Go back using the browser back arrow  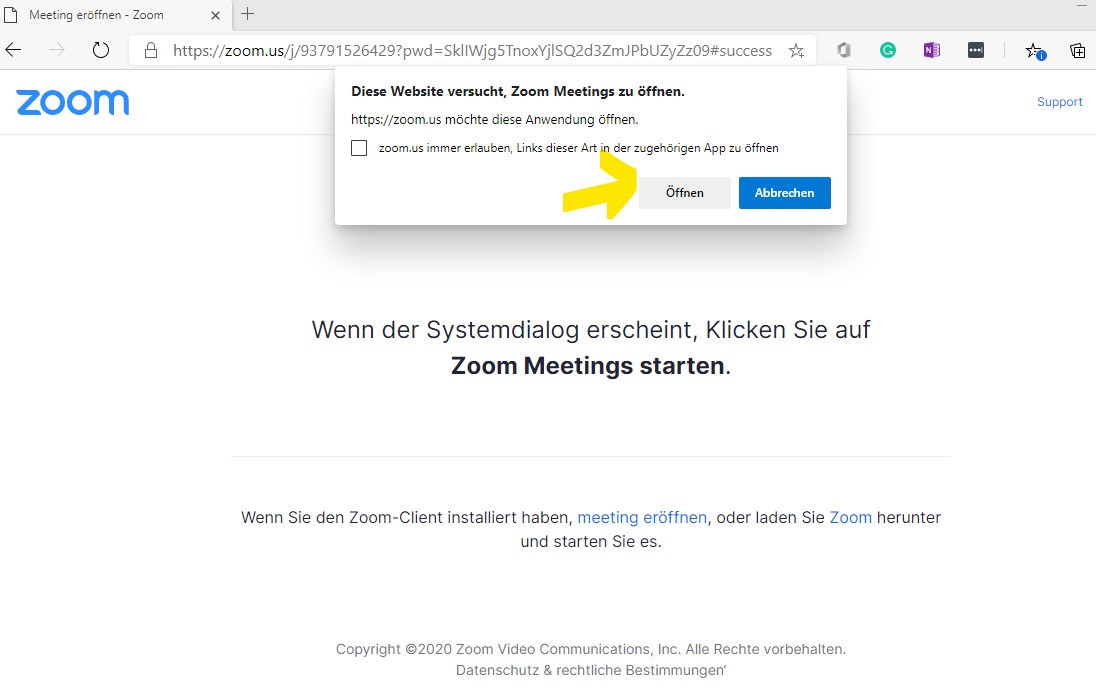13,50
